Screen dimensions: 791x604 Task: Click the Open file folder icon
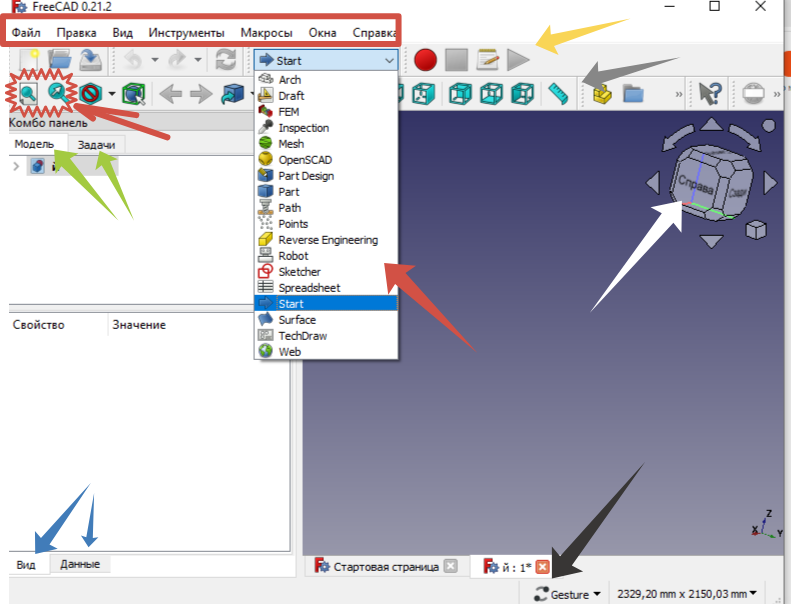(x=60, y=60)
